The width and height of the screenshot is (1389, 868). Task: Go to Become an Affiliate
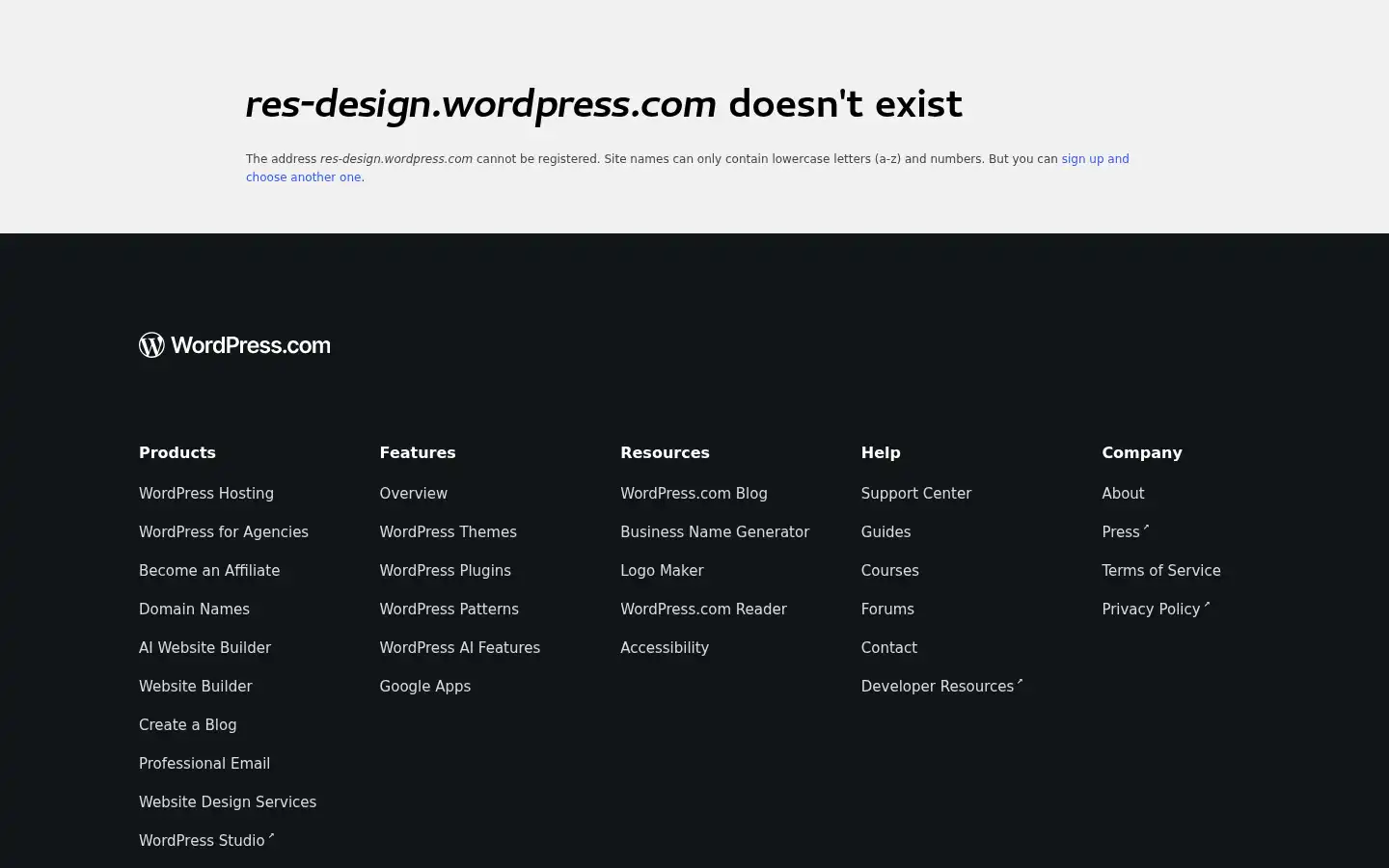pyautogui.click(x=209, y=571)
